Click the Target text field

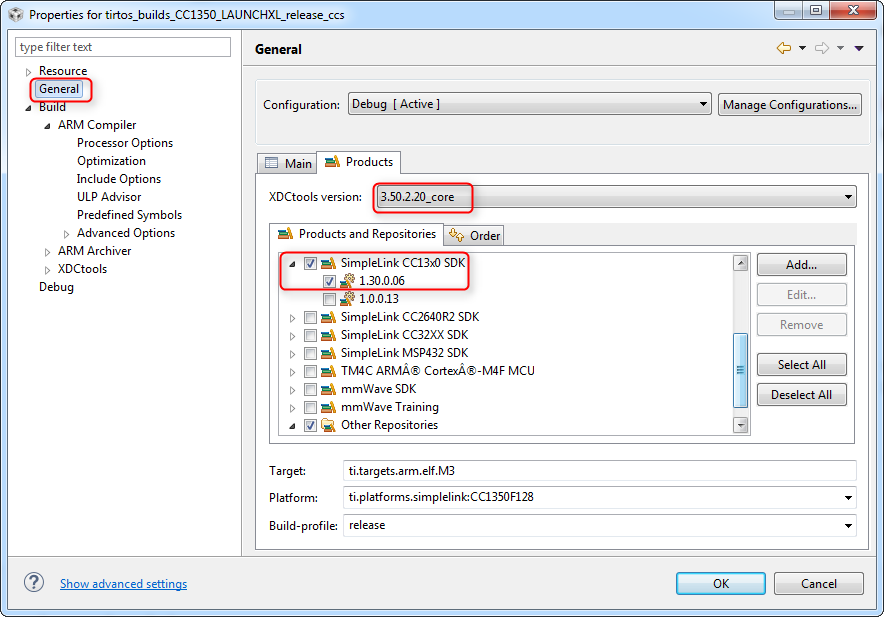[600, 470]
